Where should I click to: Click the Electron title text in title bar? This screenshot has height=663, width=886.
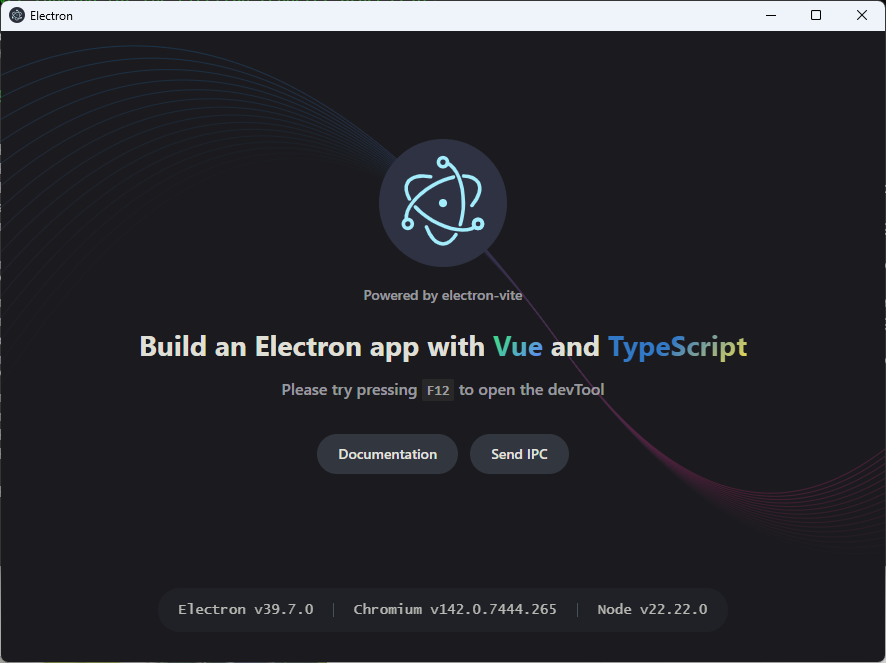coord(52,16)
